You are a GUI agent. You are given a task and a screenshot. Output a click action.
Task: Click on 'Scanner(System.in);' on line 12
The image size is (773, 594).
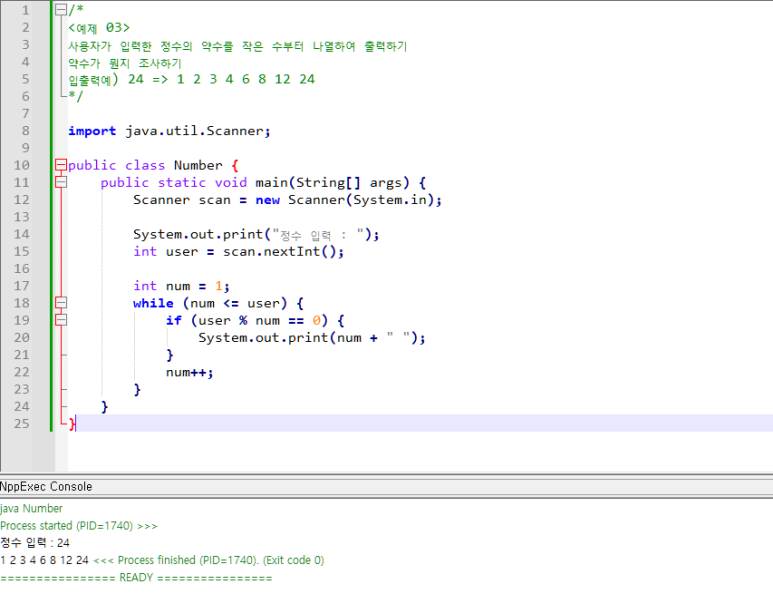[365, 200]
